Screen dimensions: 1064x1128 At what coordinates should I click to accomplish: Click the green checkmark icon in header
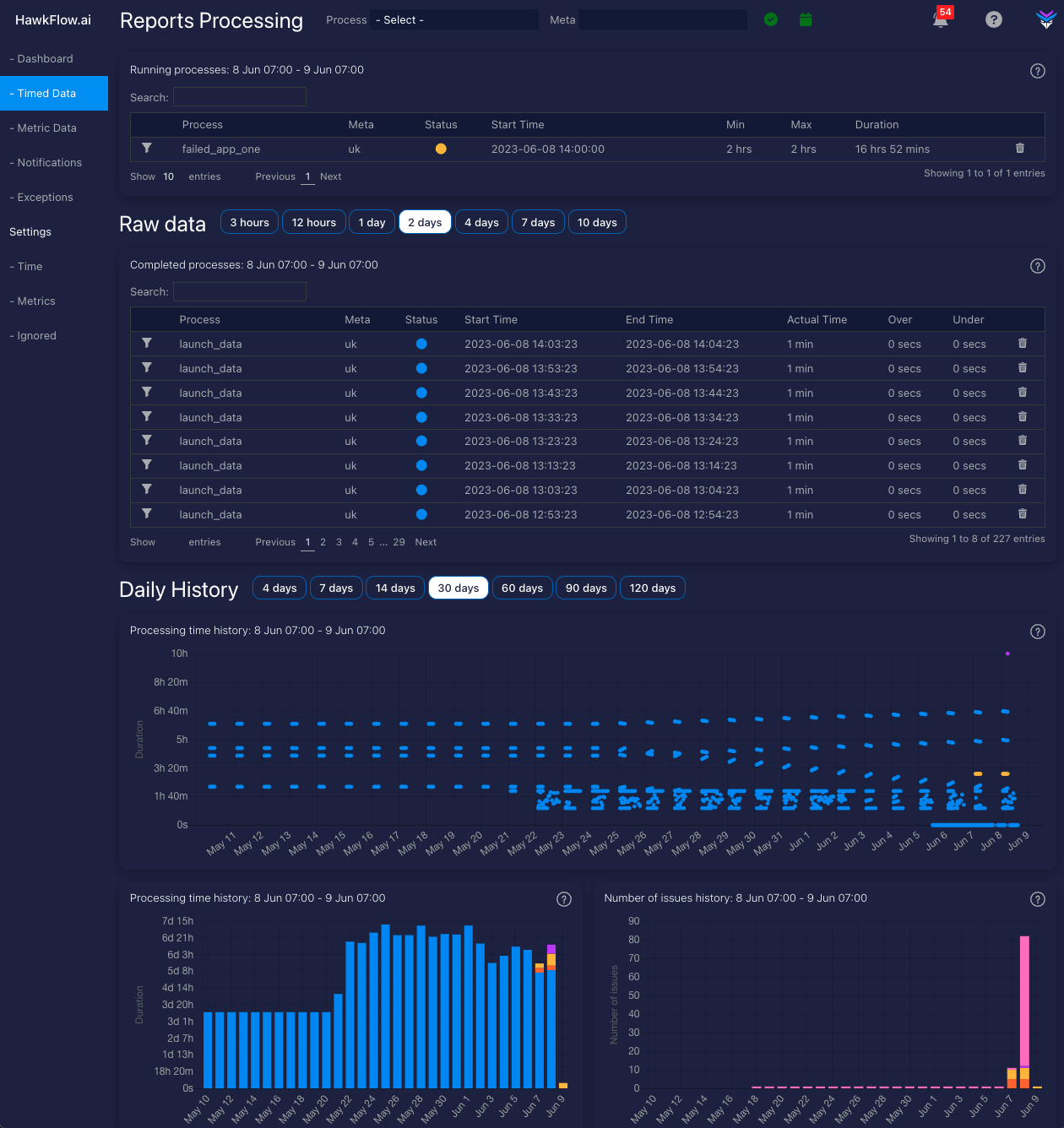(771, 19)
